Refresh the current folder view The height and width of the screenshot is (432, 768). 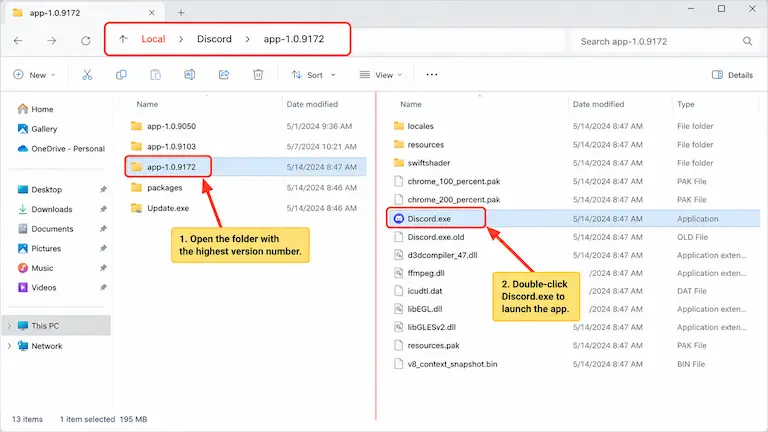tap(86, 41)
